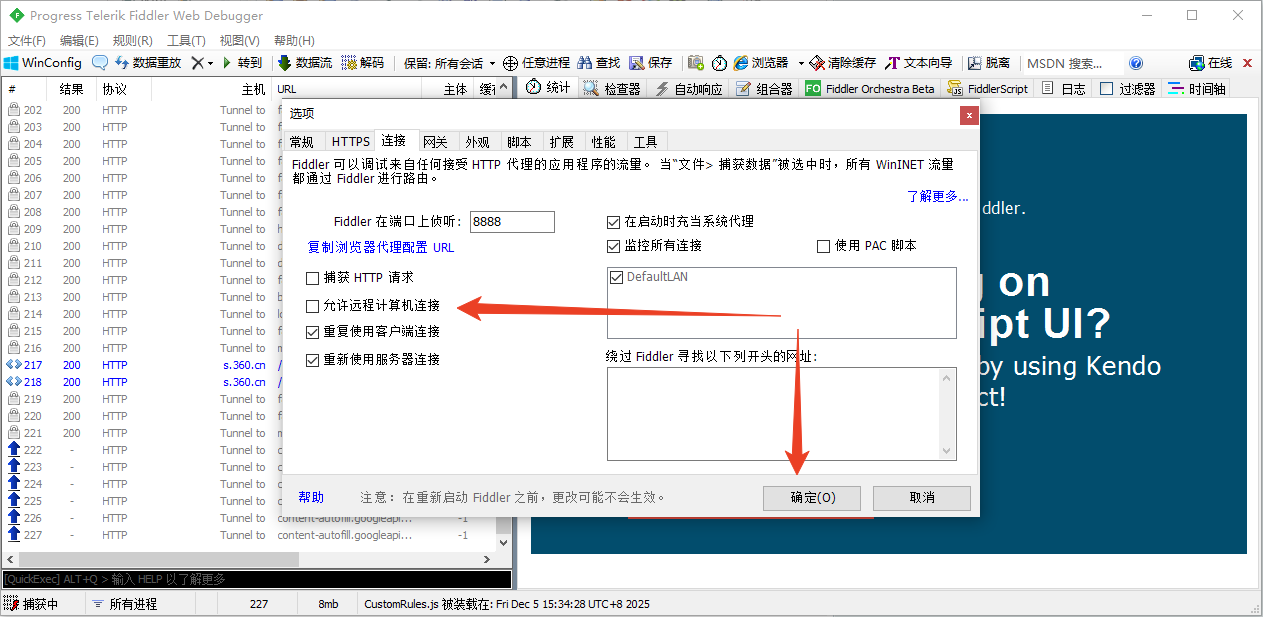This screenshot has width=1263, height=617.
Task: Open the 浏览器 browser dropdown arrow
Action: 801,62
